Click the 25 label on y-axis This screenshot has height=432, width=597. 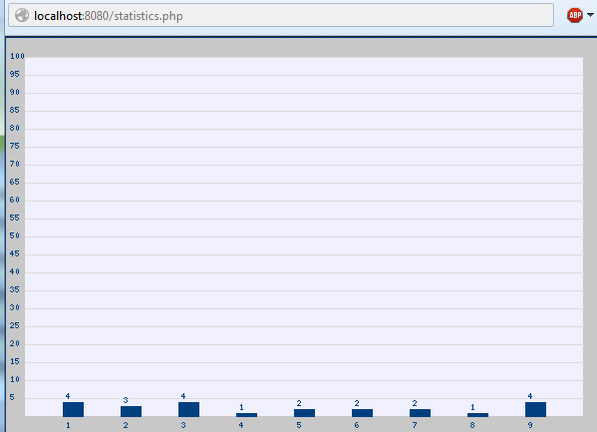click(14, 325)
